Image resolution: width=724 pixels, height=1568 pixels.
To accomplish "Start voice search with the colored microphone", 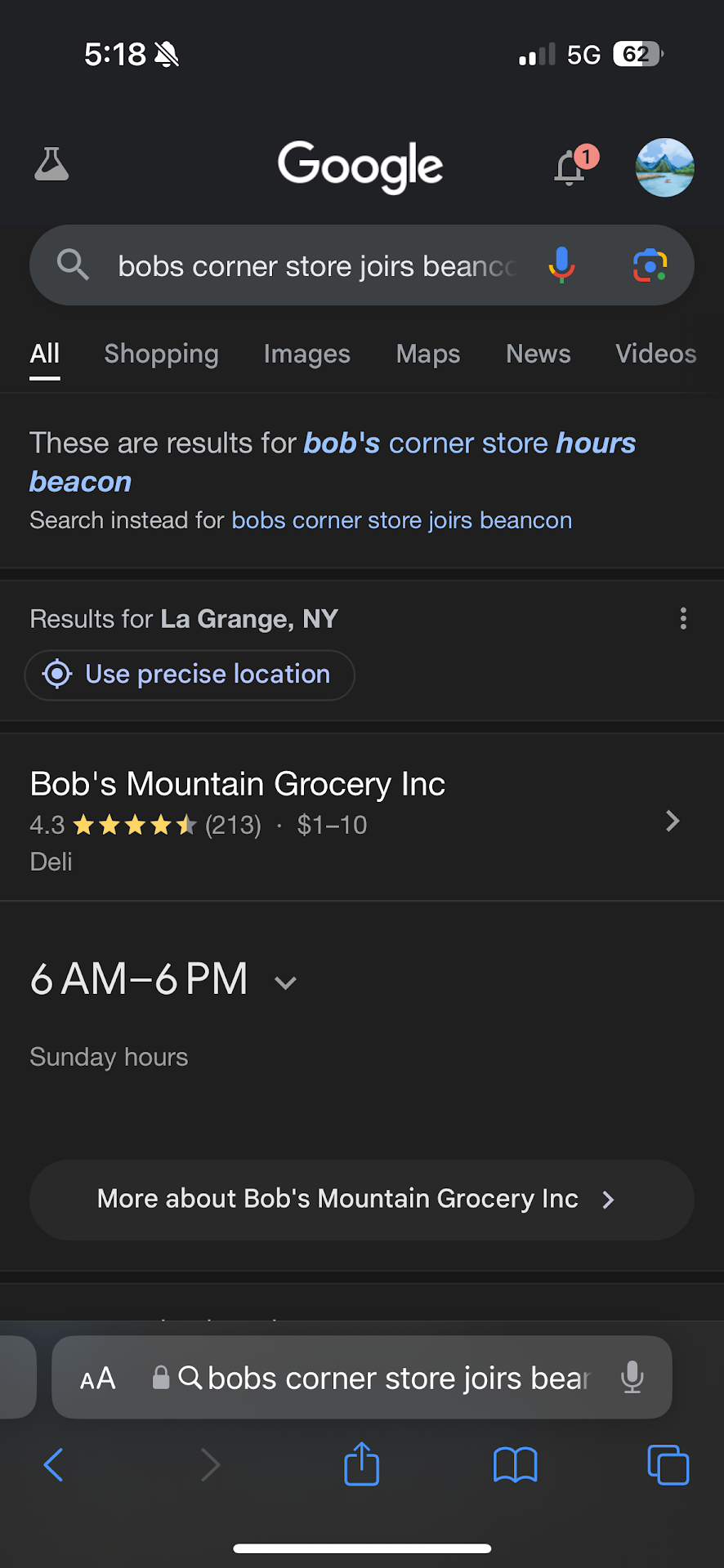I will tap(561, 265).
